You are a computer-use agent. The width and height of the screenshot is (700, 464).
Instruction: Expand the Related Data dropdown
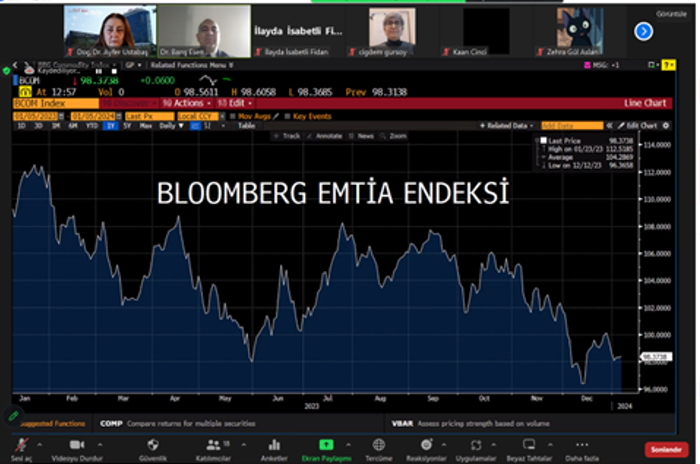click(x=507, y=126)
